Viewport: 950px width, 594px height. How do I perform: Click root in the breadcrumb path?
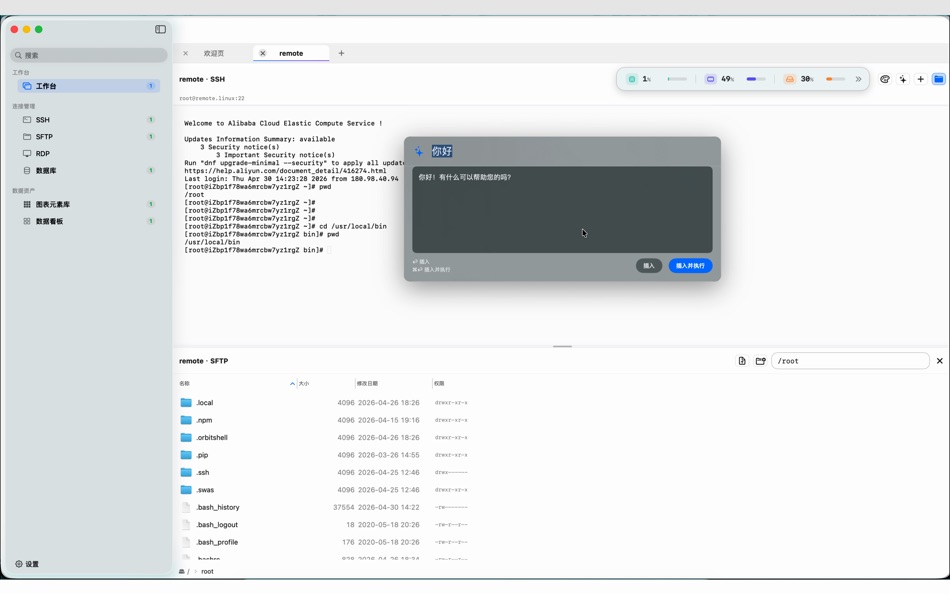tap(207, 572)
